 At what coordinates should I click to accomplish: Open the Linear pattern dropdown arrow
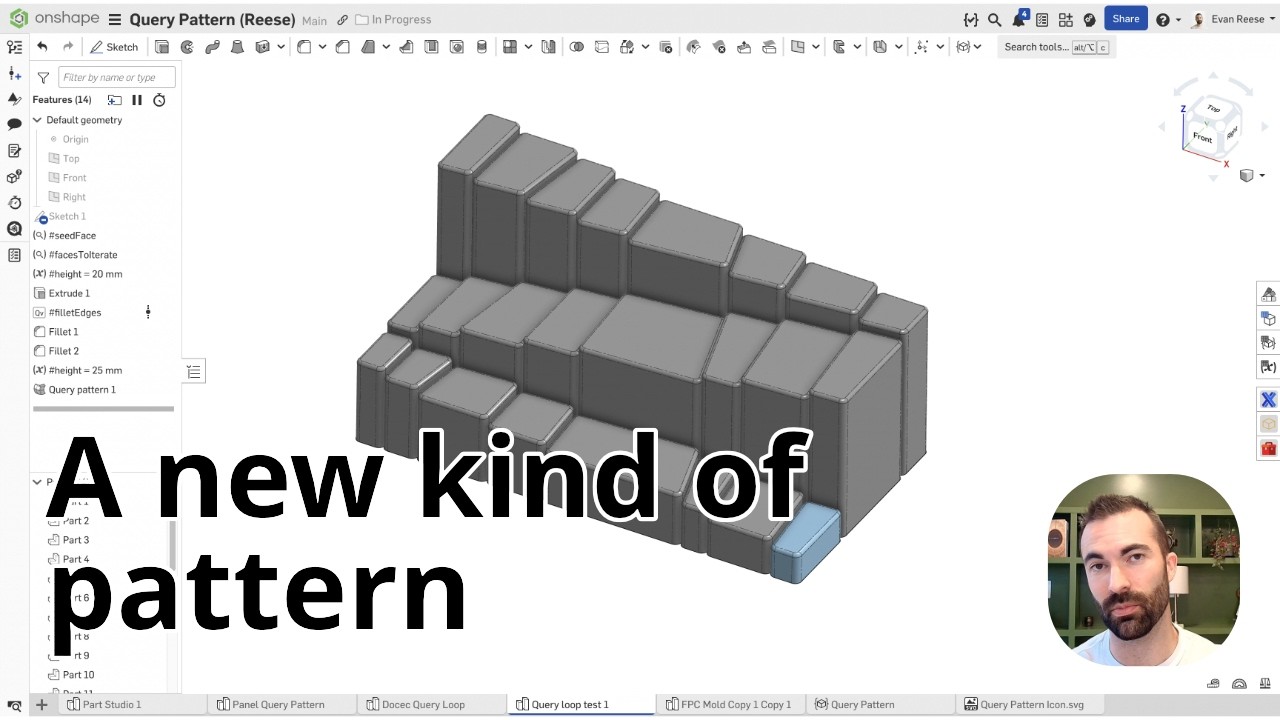coord(527,47)
